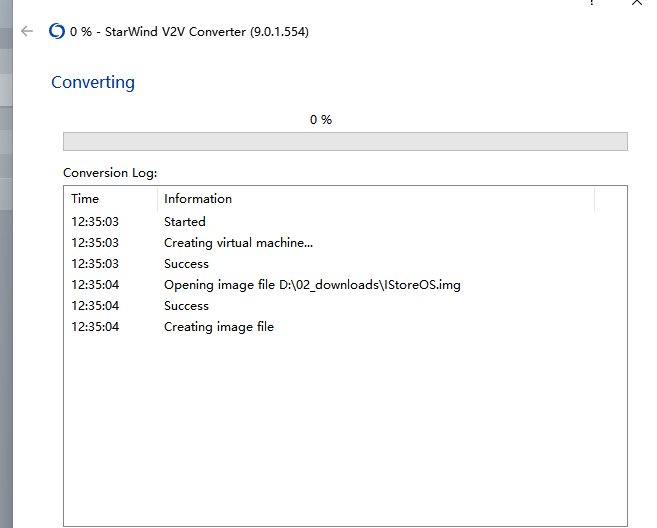The height and width of the screenshot is (528, 657).
Task: Select the first Success log entry
Action: [x=186, y=264]
